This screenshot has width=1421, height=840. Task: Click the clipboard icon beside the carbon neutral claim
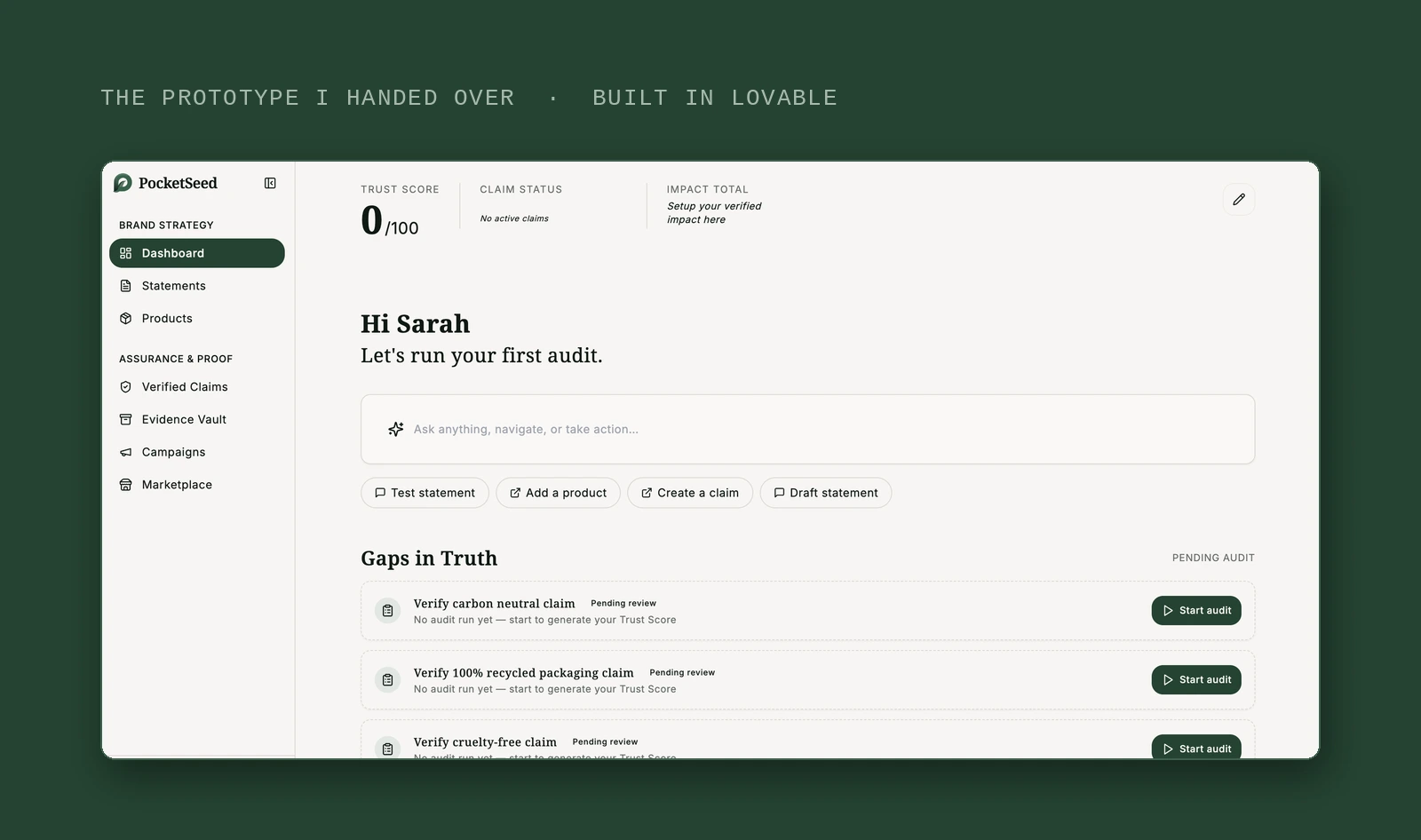tap(387, 611)
